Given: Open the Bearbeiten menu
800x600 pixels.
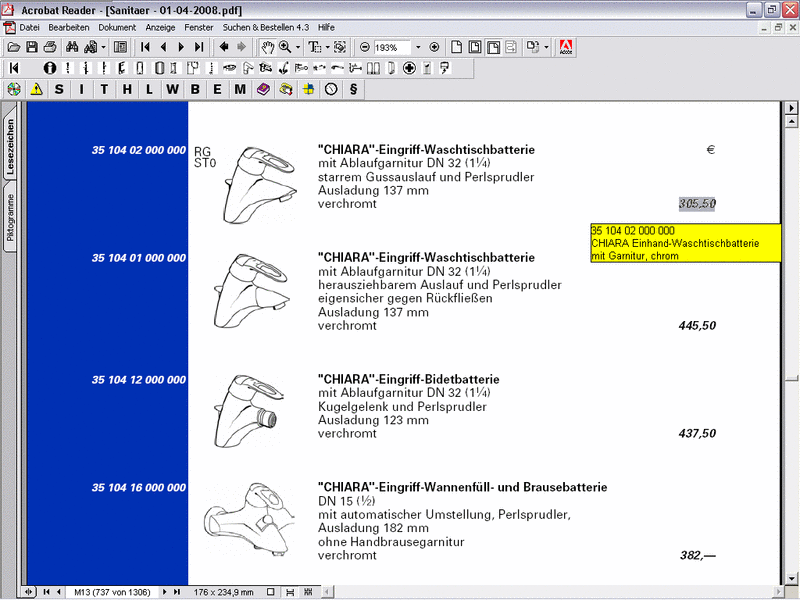Looking at the screenshot, I should click(69, 28).
